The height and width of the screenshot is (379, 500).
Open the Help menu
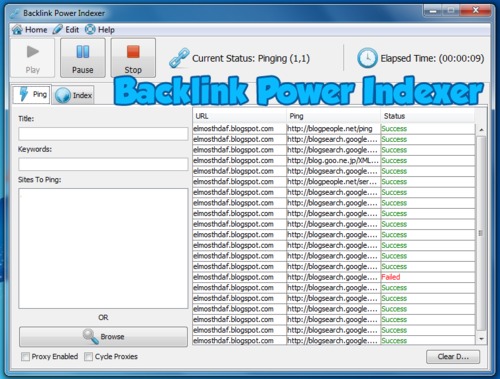pyautogui.click(x=100, y=30)
